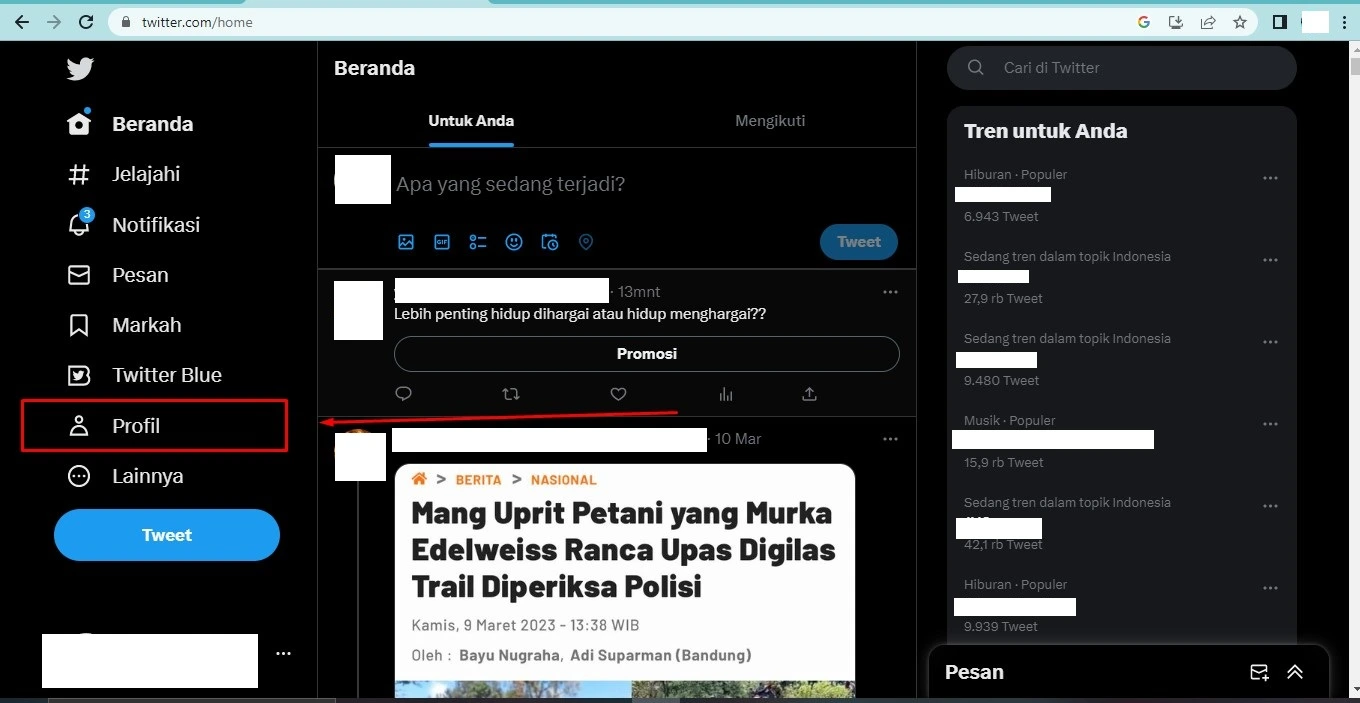This screenshot has width=1360, height=703.
Task: Reply to the hidup dihargai tweet
Action: point(403,394)
